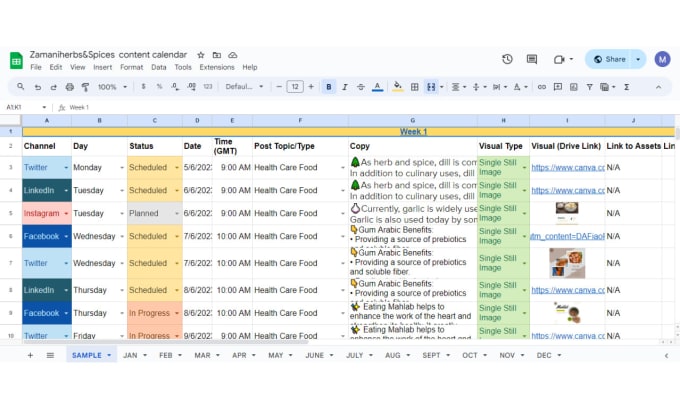The height and width of the screenshot is (409, 680).
Task: Open the font family Default dropdown
Action: (x=244, y=87)
